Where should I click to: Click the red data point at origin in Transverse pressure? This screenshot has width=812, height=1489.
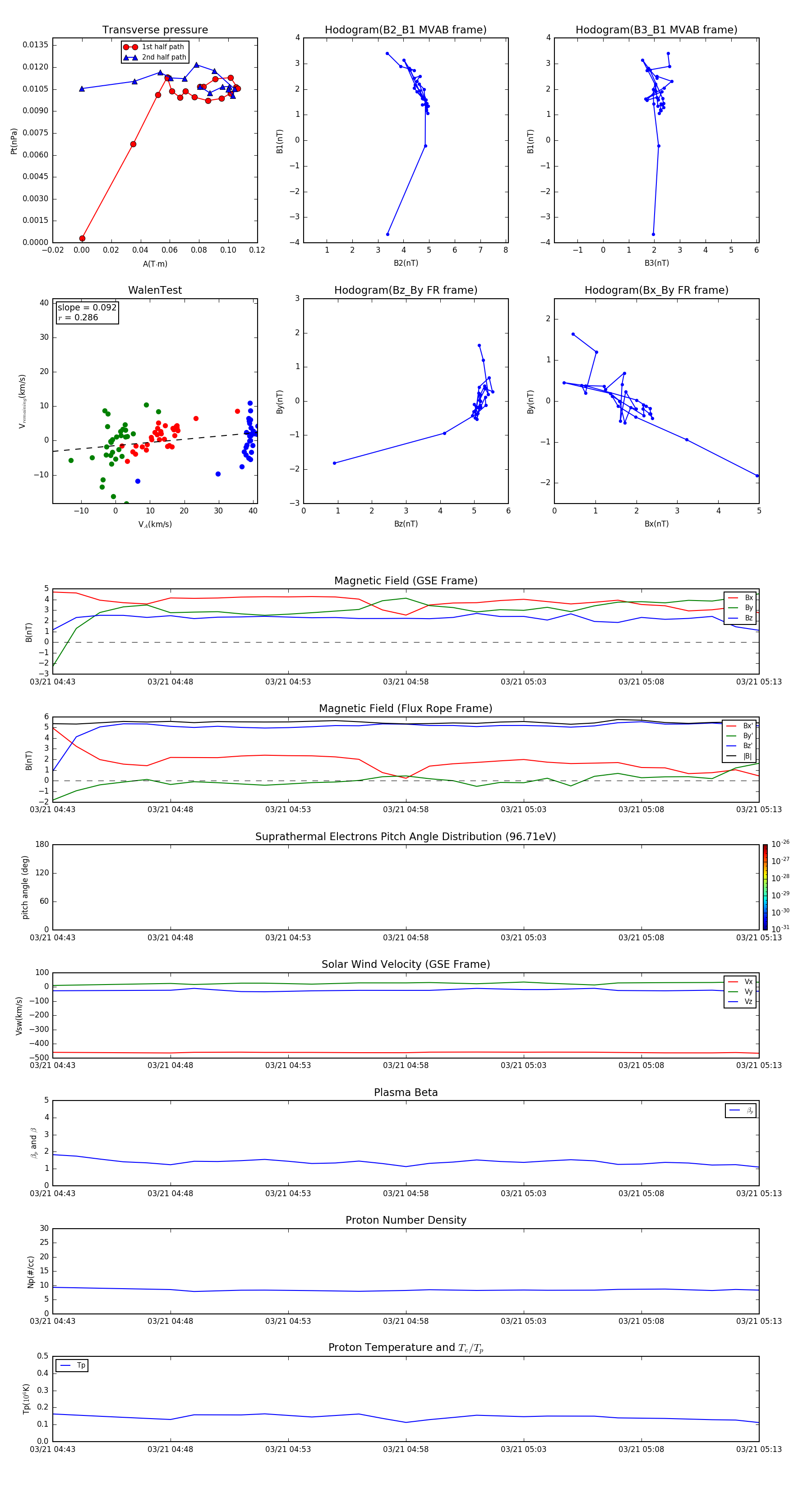pyautogui.click(x=82, y=238)
